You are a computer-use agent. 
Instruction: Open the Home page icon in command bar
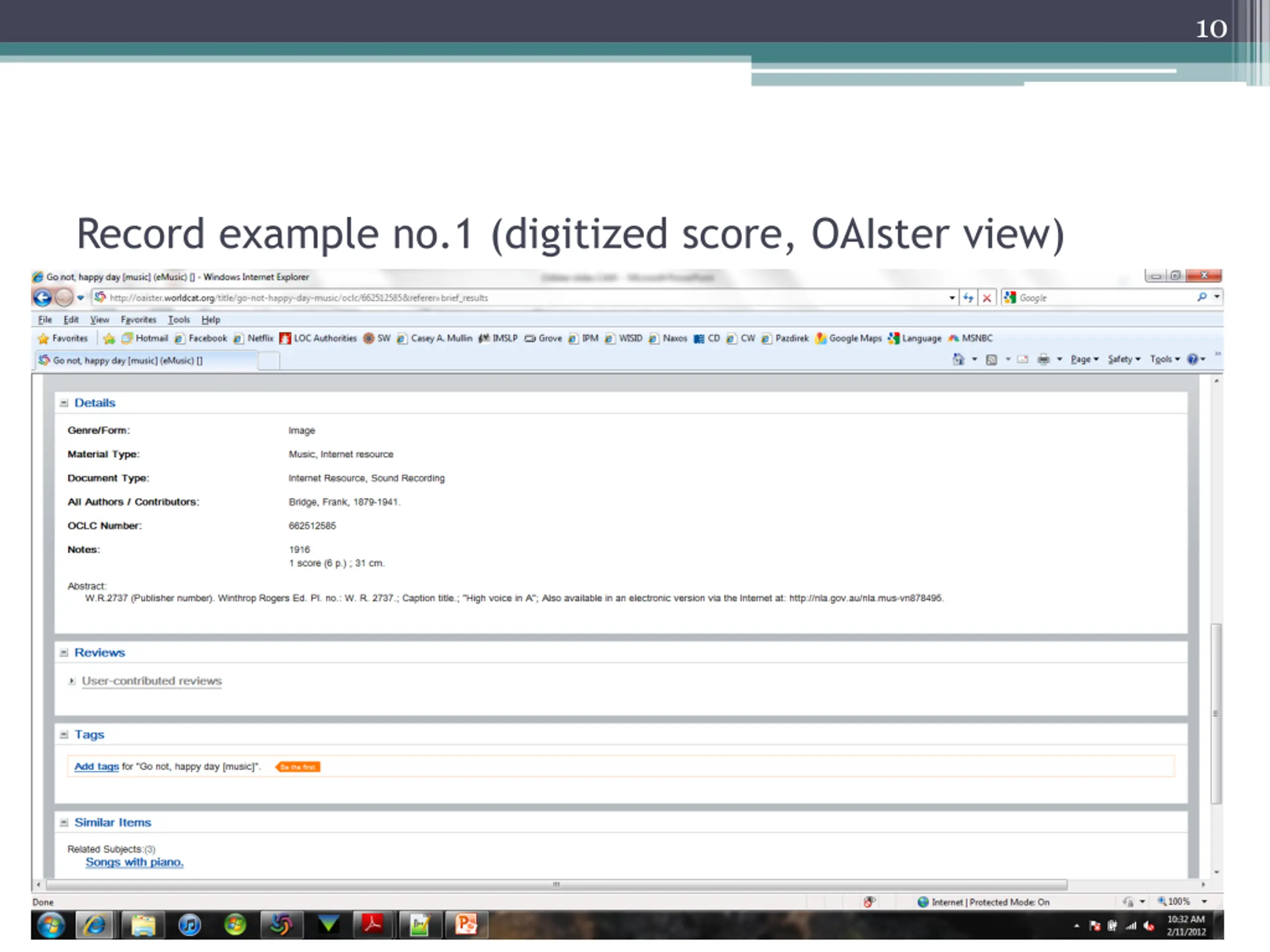(959, 359)
